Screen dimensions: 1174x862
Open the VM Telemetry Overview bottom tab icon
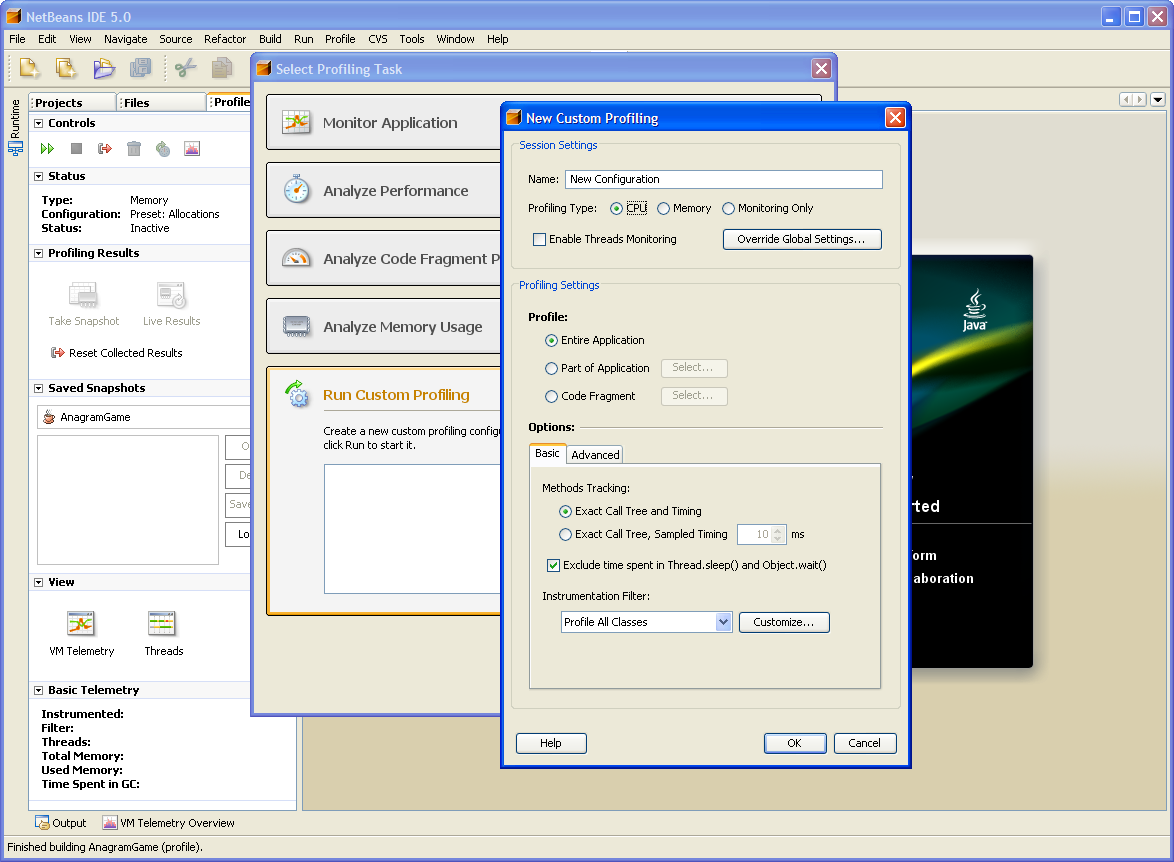110,823
